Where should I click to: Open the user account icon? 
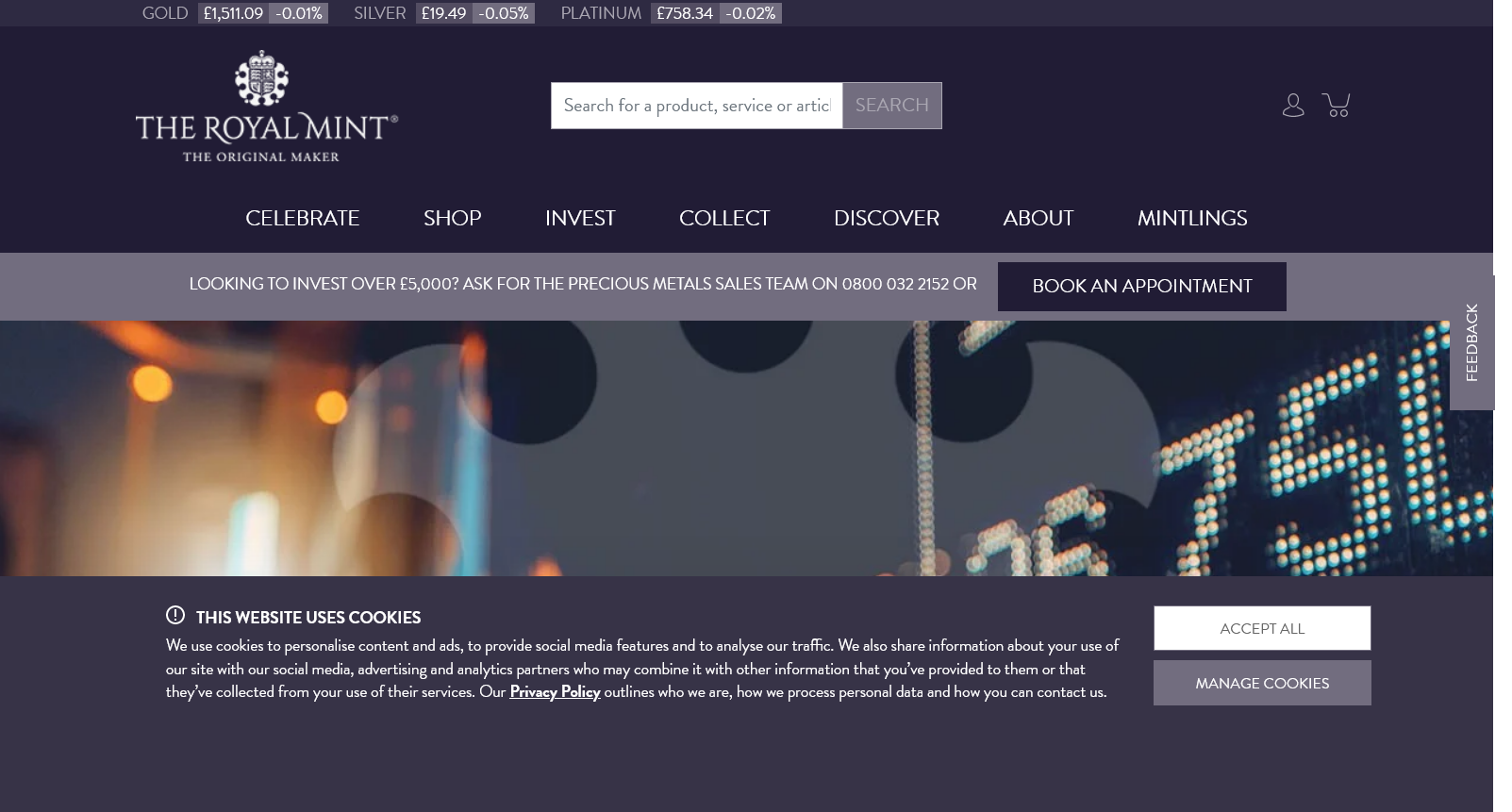[1292, 105]
